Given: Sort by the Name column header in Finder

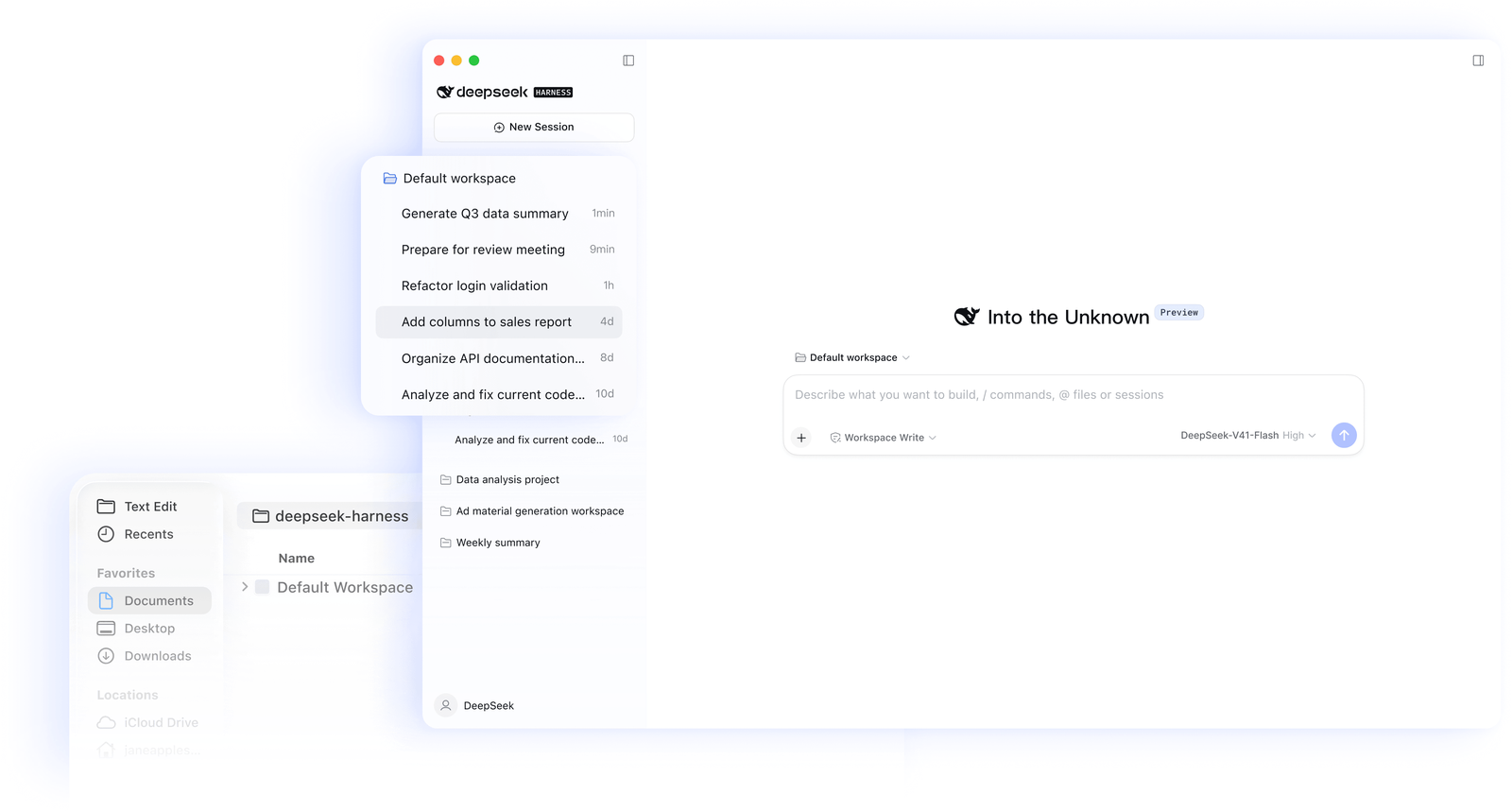Looking at the screenshot, I should (x=297, y=559).
